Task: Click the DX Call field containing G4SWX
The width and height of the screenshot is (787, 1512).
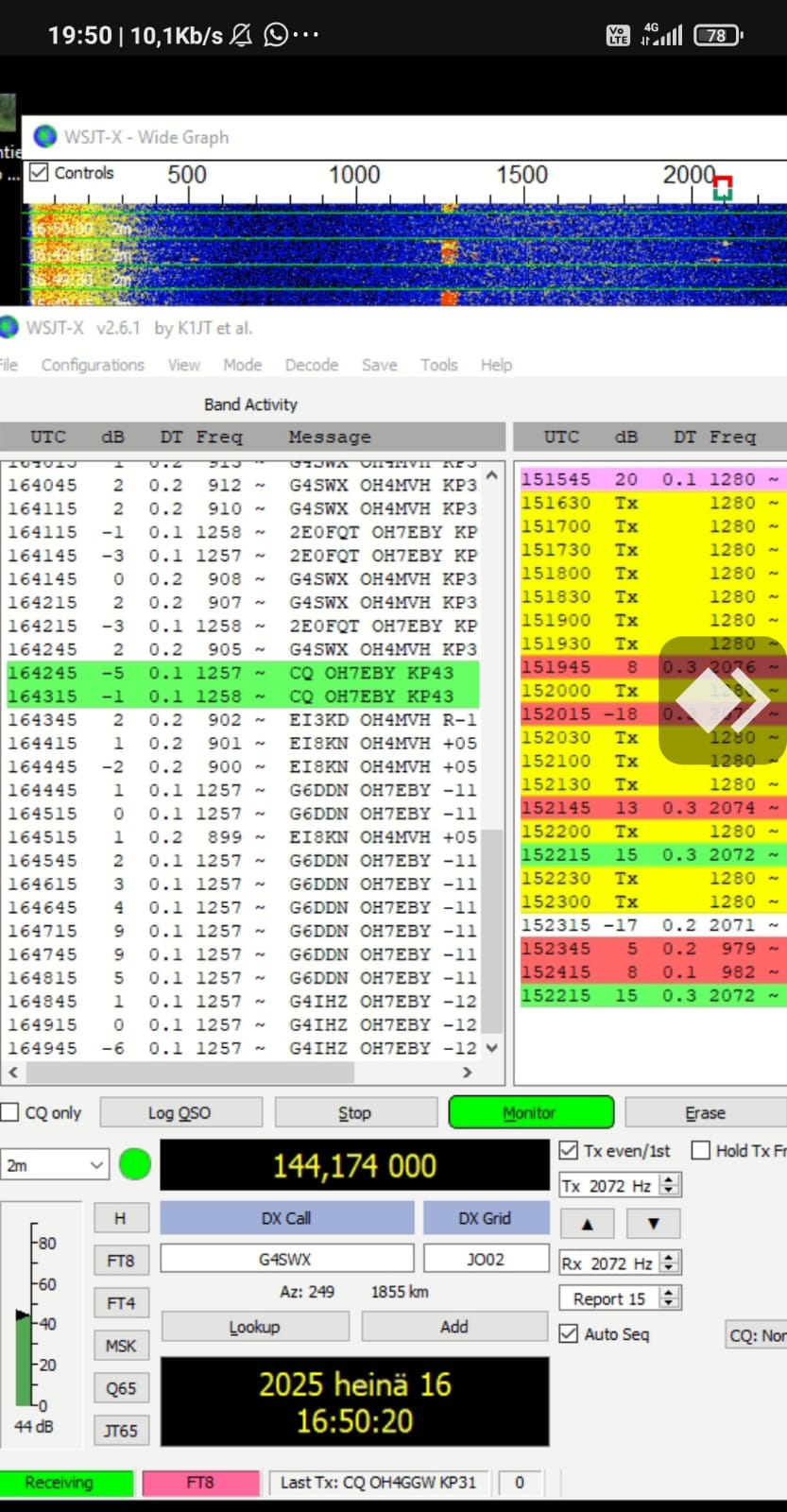Action: [x=287, y=1259]
